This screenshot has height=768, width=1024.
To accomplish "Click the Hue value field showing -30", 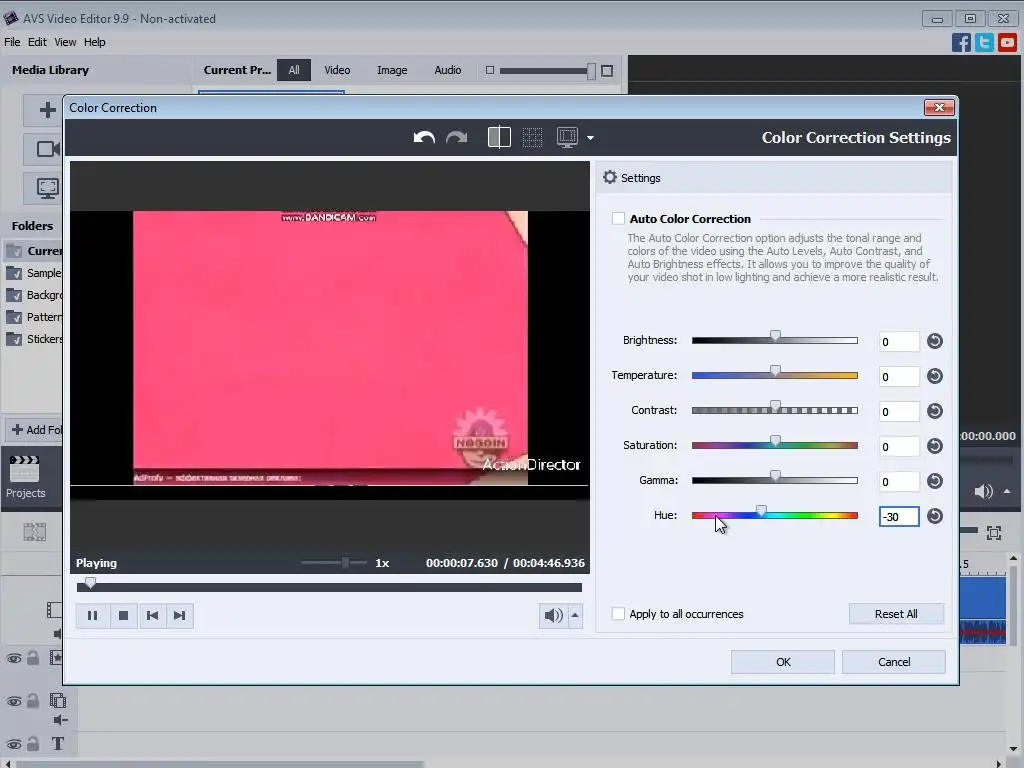I will tap(899, 517).
